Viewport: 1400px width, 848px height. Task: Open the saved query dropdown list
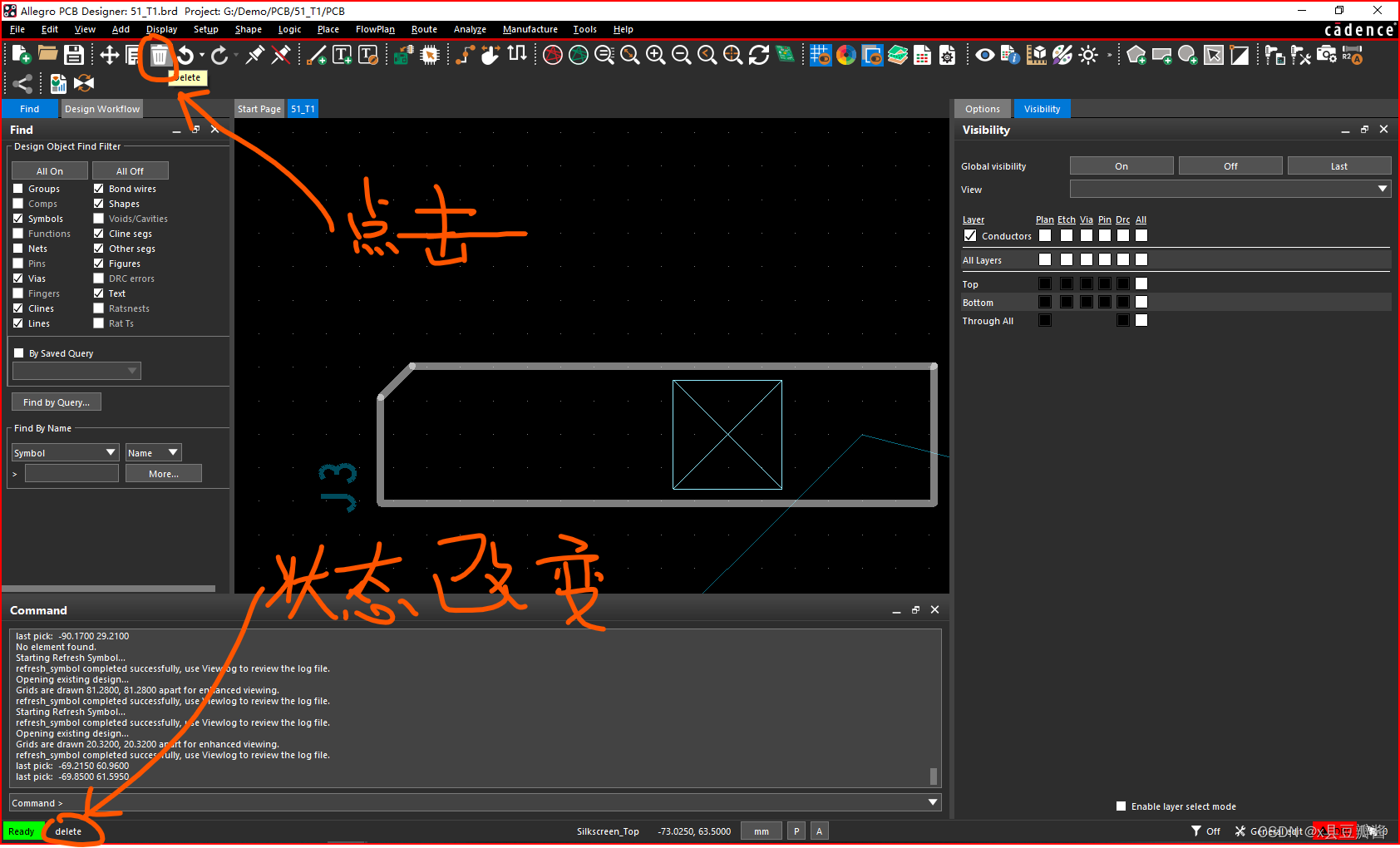[76, 371]
